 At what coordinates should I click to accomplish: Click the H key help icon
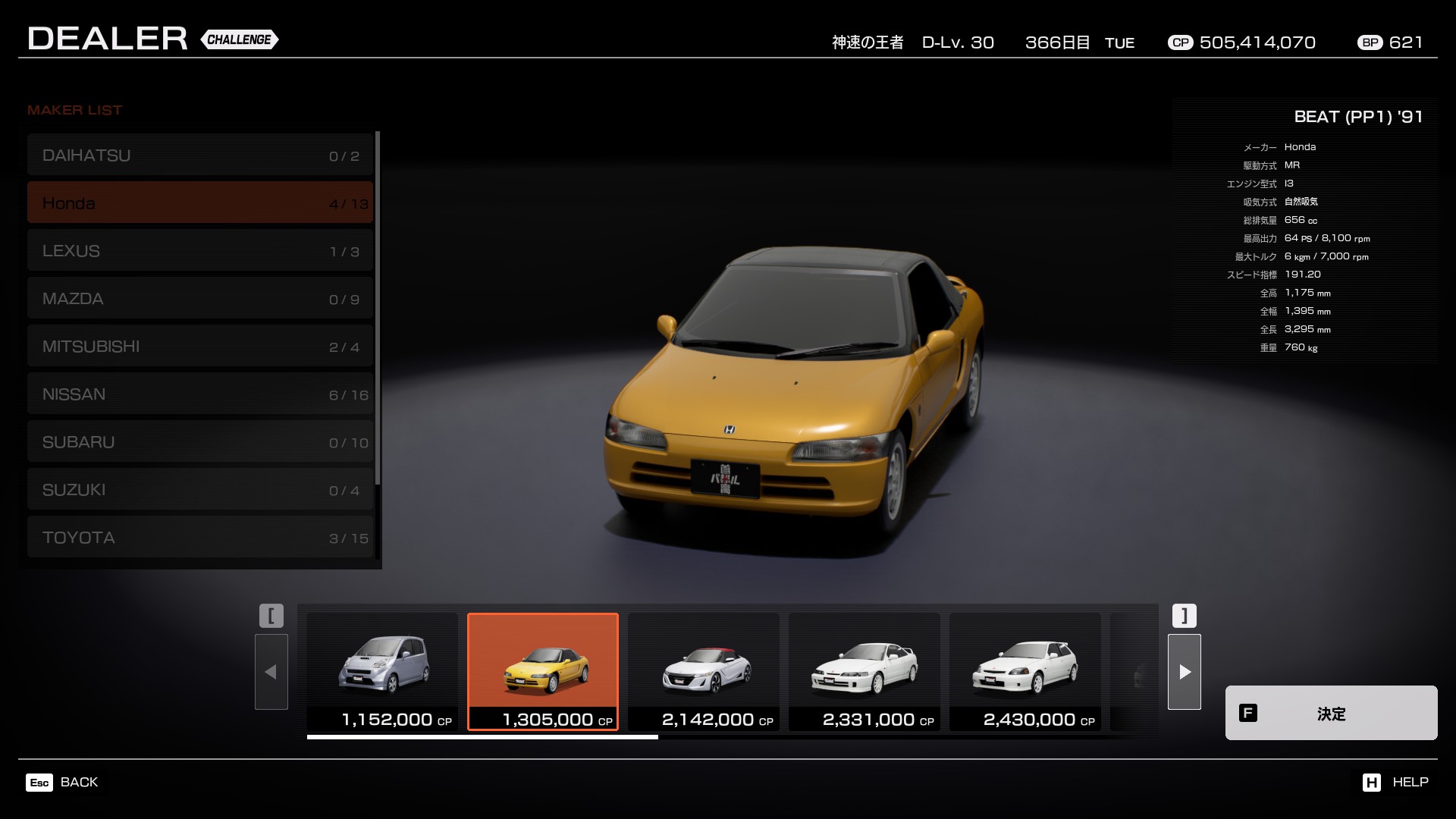1371,783
